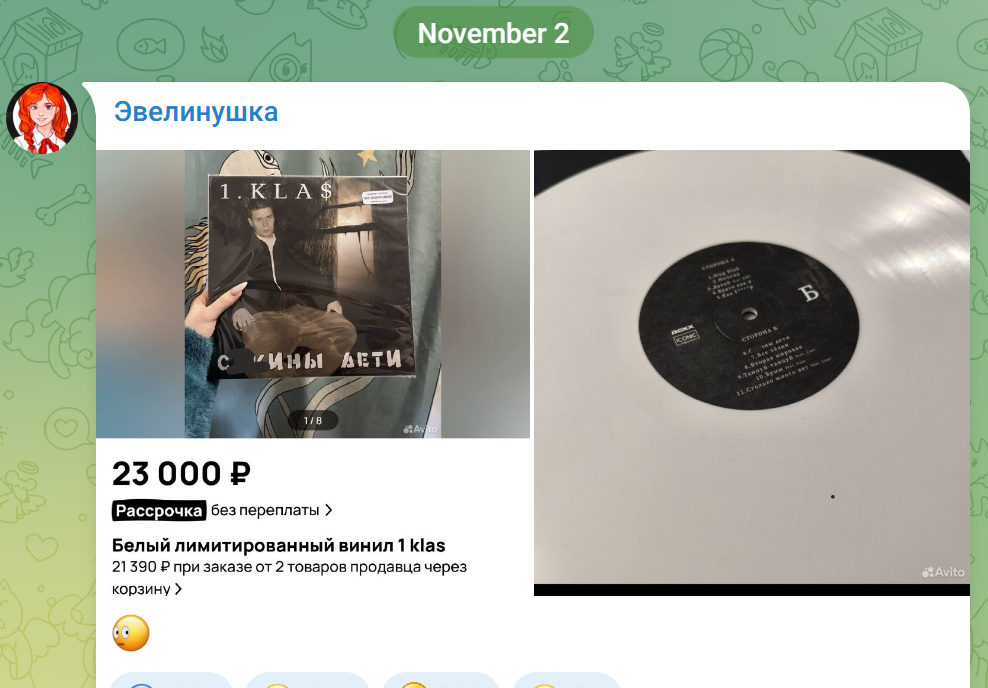
Task: Click the flushed face emoji in the message
Action: [131, 633]
